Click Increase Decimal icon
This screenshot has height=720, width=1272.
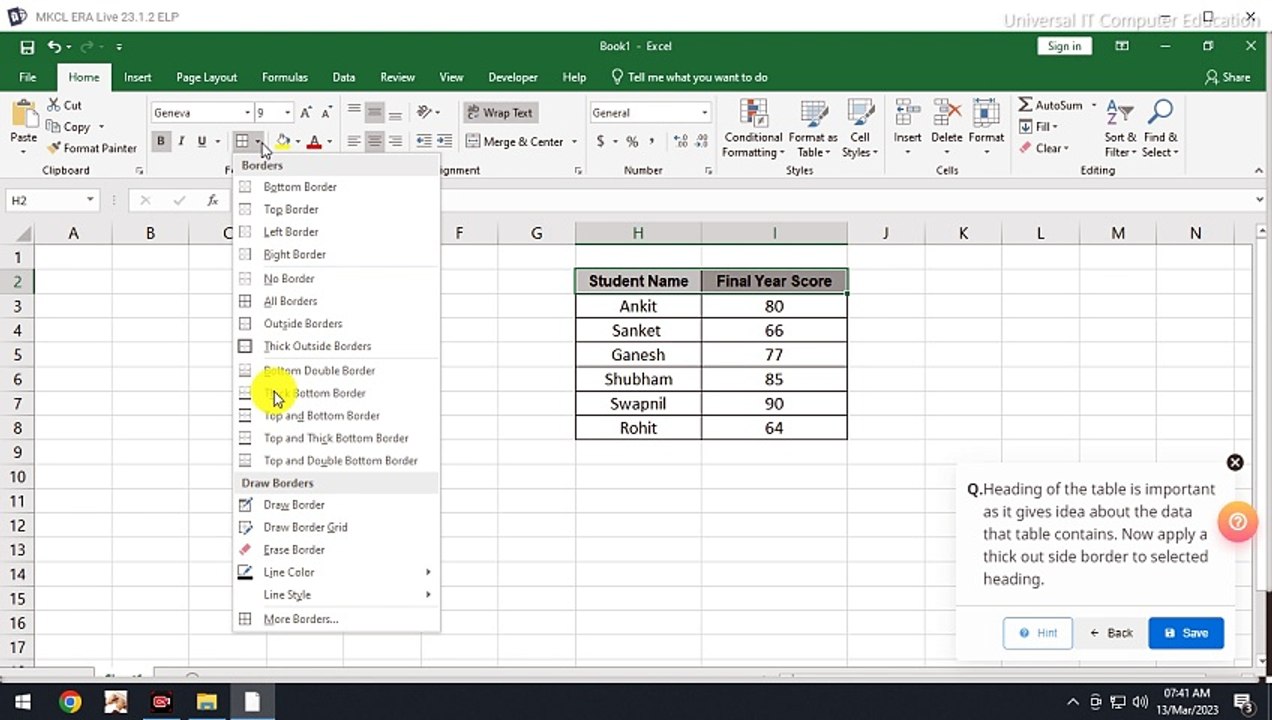pos(680,142)
